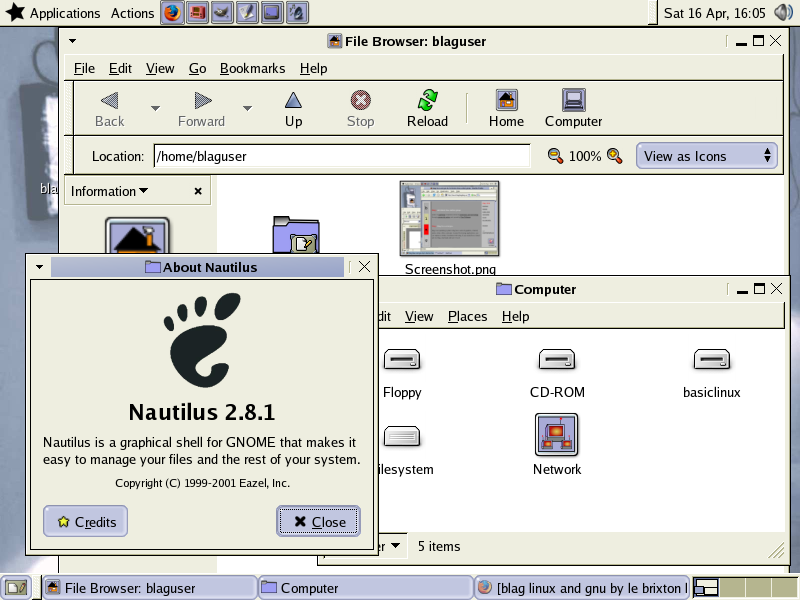
Task: Click the home icon in Information sidebar
Action: tap(137, 235)
